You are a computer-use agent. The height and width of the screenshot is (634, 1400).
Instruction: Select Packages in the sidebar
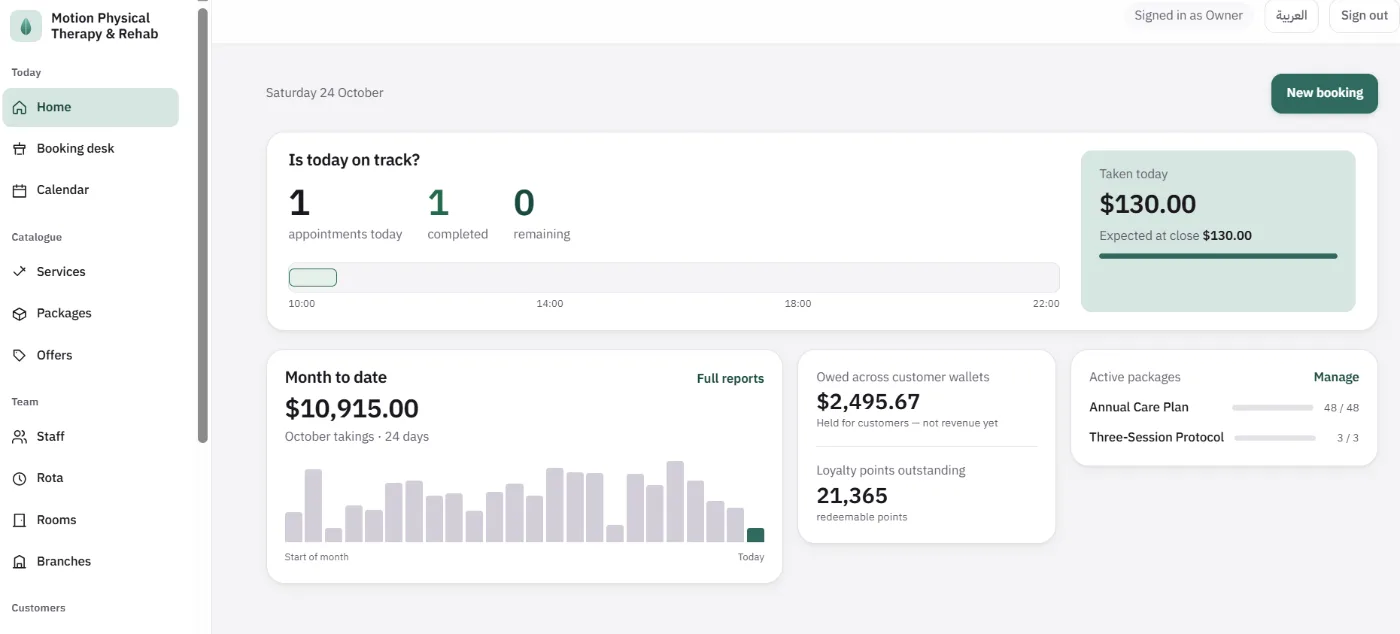click(90, 313)
